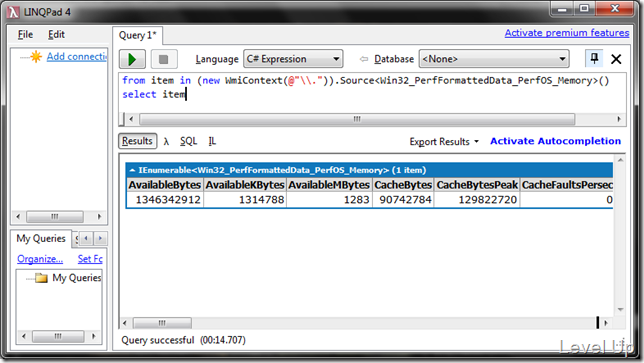The image size is (644, 363).
Task: Switch to the Results view
Action: click(x=137, y=141)
